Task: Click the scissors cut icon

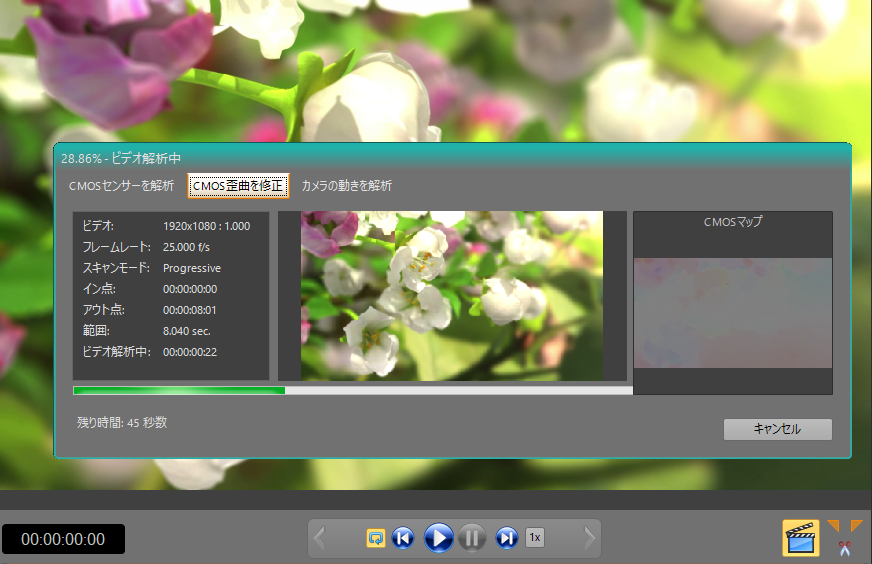Action: [x=846, y=548]
